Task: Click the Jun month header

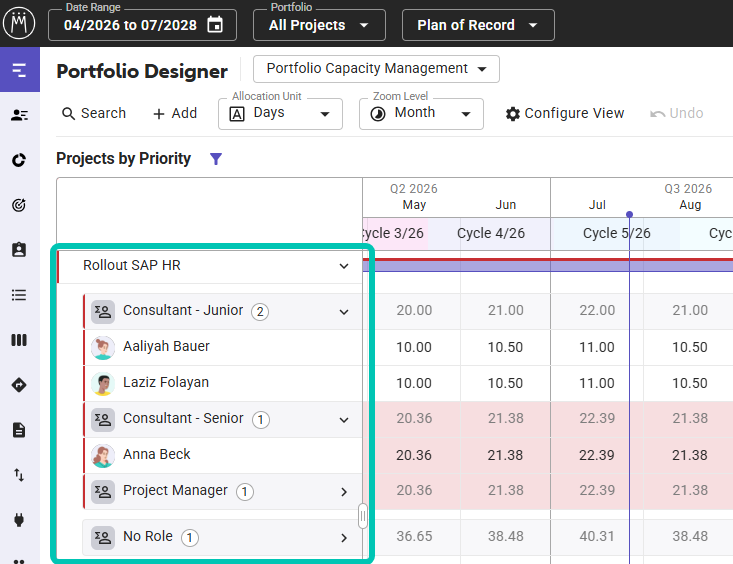Action: click(505, 205)
